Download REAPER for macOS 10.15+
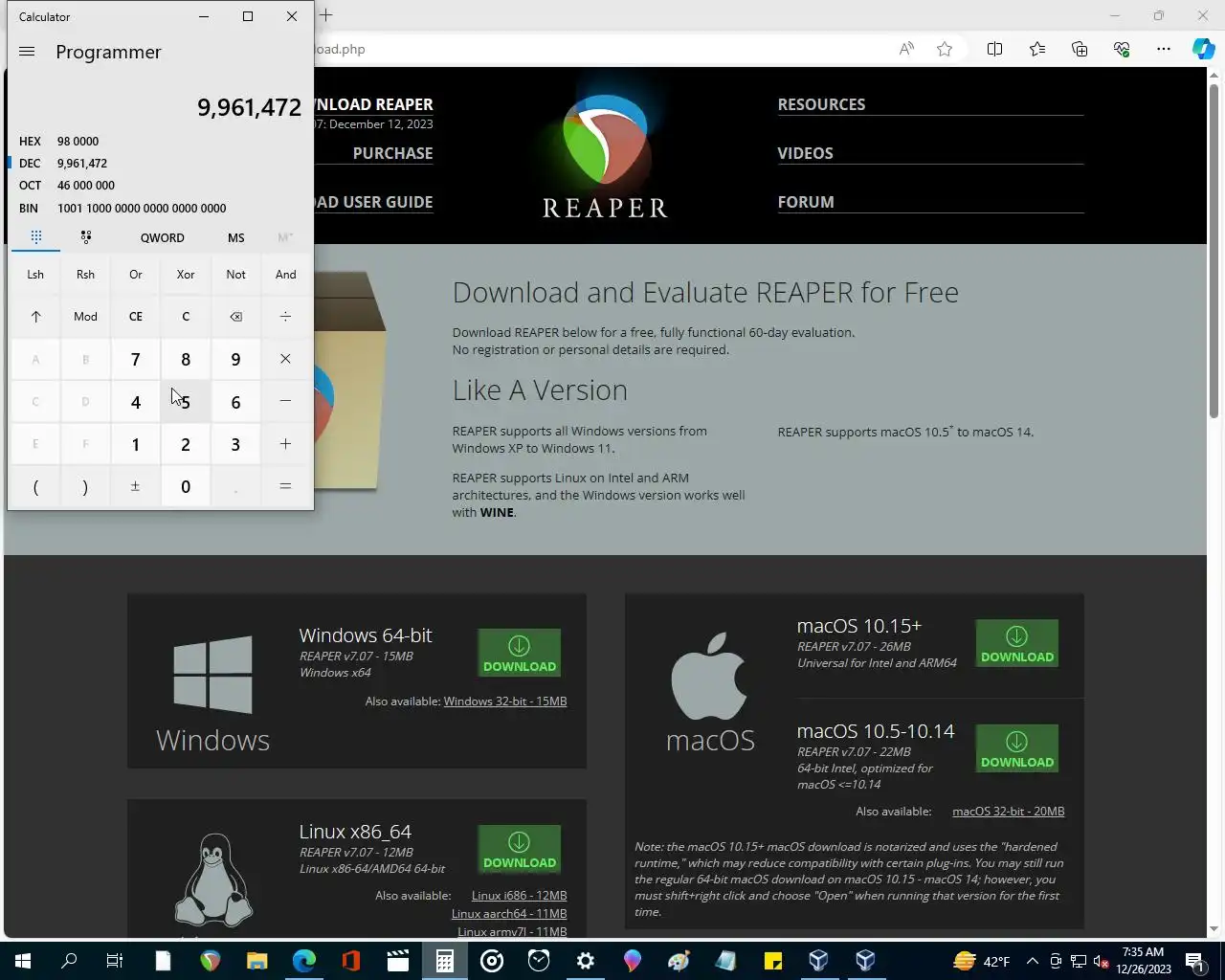The width and height of the screenshot is (1225, 980). [x=1016, y=644]
